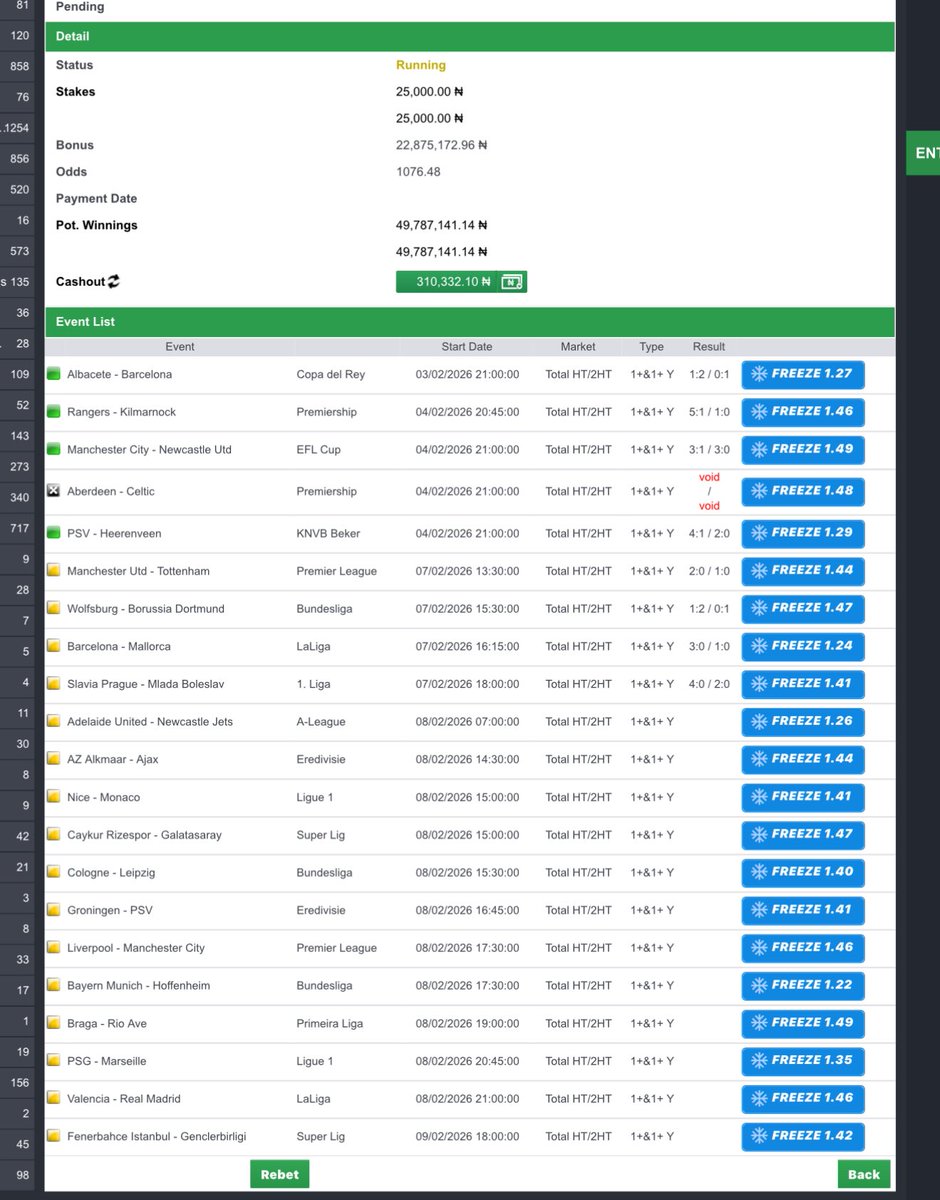Click the banknote icon in Cashout button

pos(510,282)
